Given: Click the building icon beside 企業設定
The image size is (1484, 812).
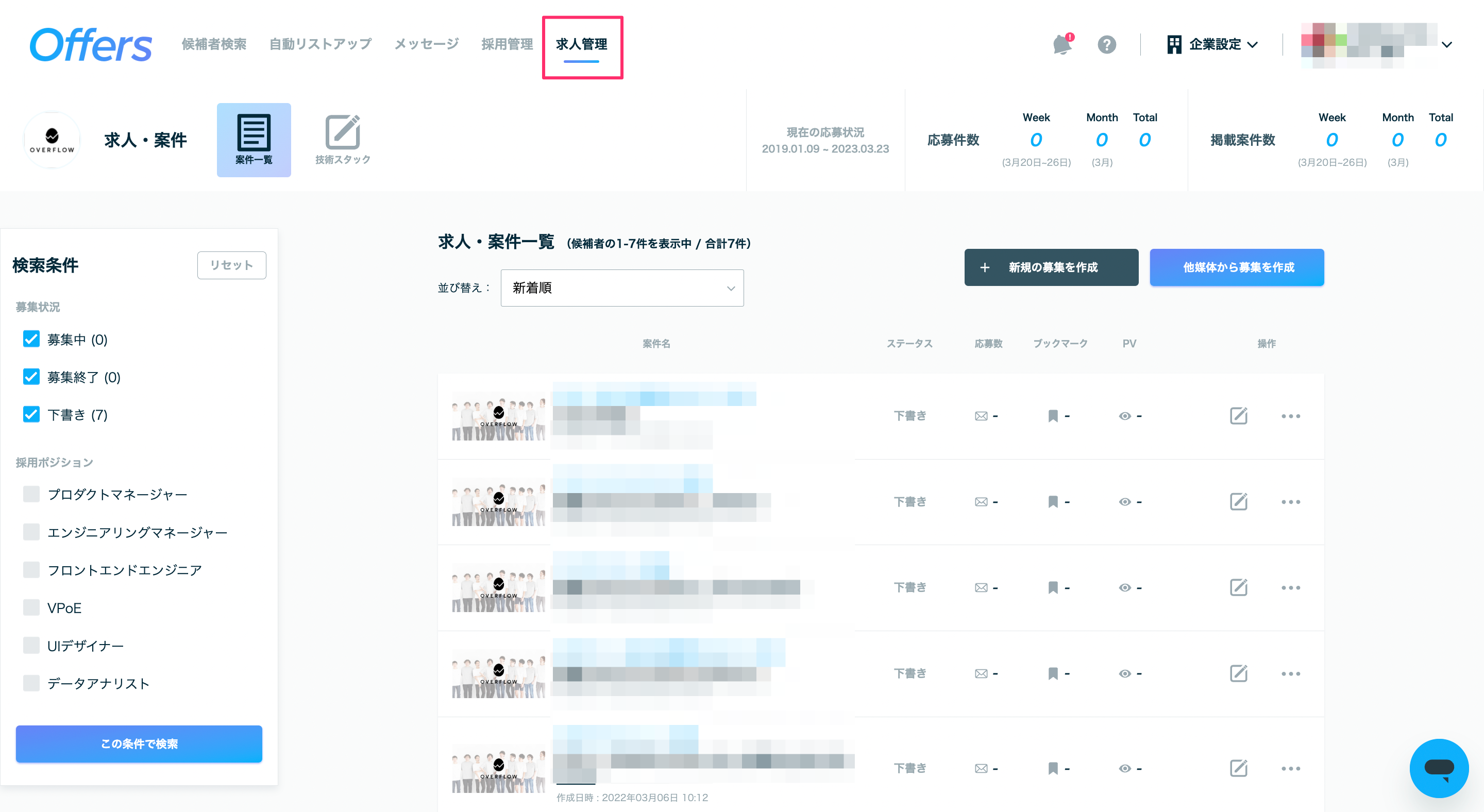Looking at the screenshot, I should click(x=1174, y=44).
